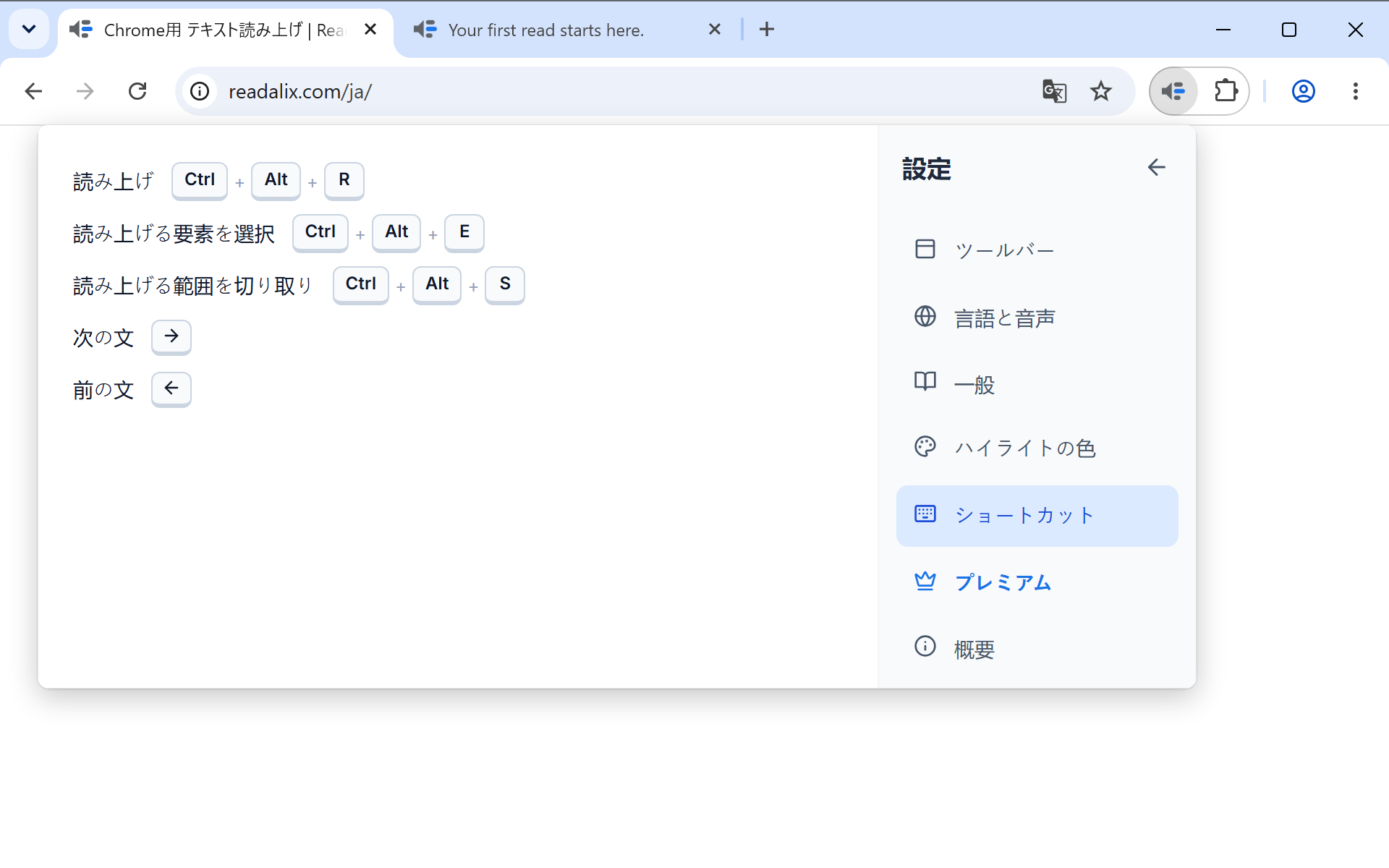Reload the page
The height and width of the screenshot is (868, 1389).
pos(137,91)
